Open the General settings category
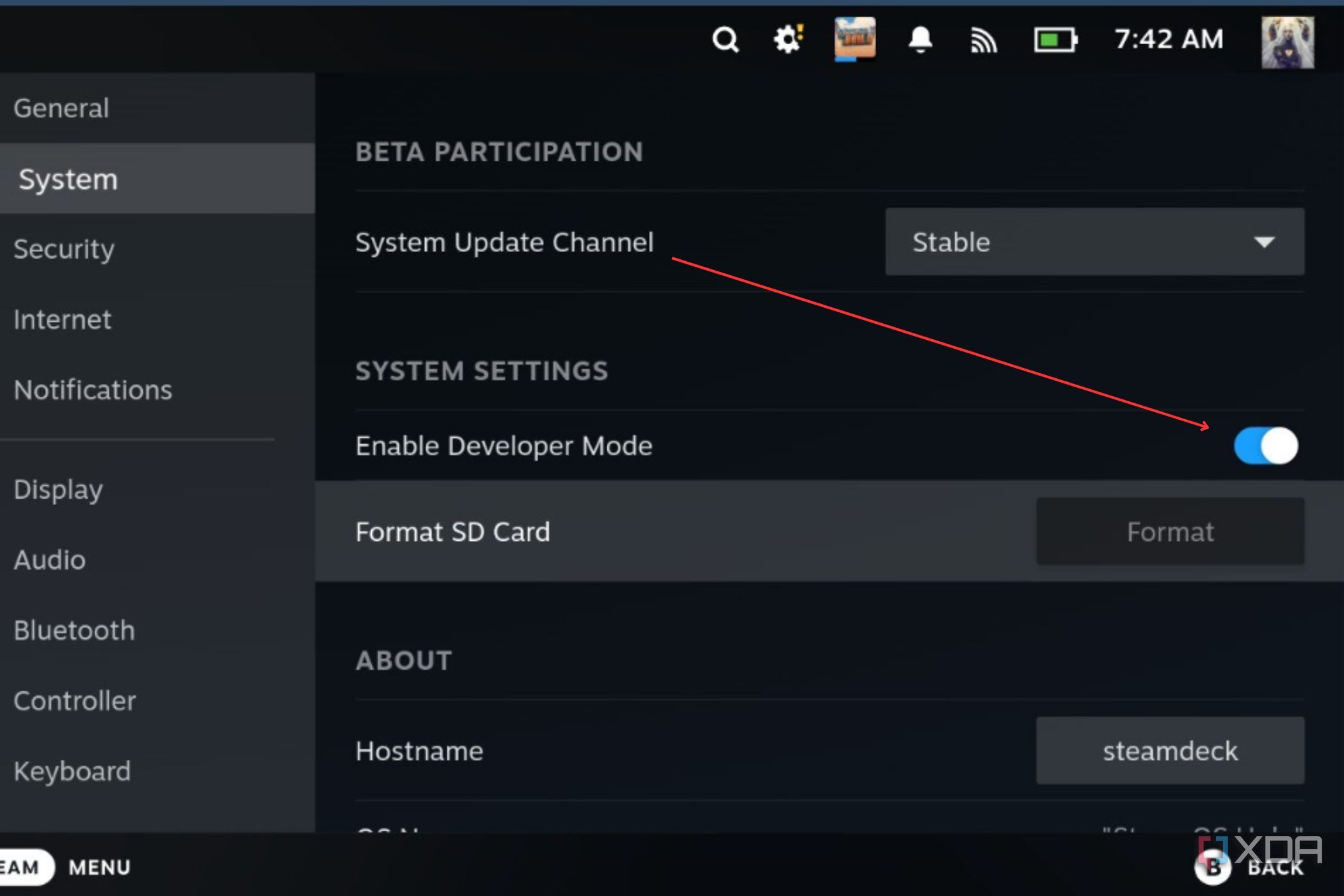This screenshot has height=896, width=1344. 61,108
